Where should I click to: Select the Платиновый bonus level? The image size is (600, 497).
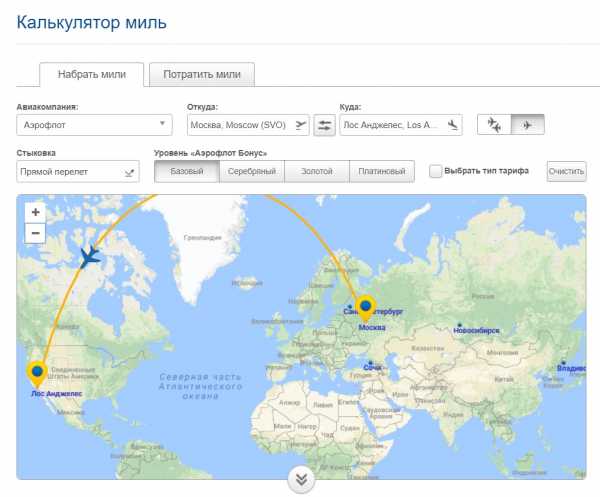pos(382,171)
